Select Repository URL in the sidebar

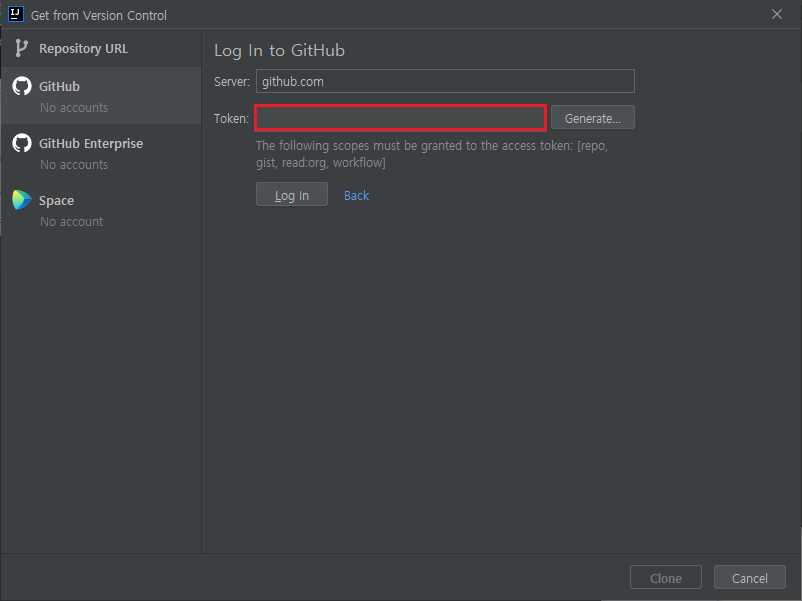(x=101, y=48)
